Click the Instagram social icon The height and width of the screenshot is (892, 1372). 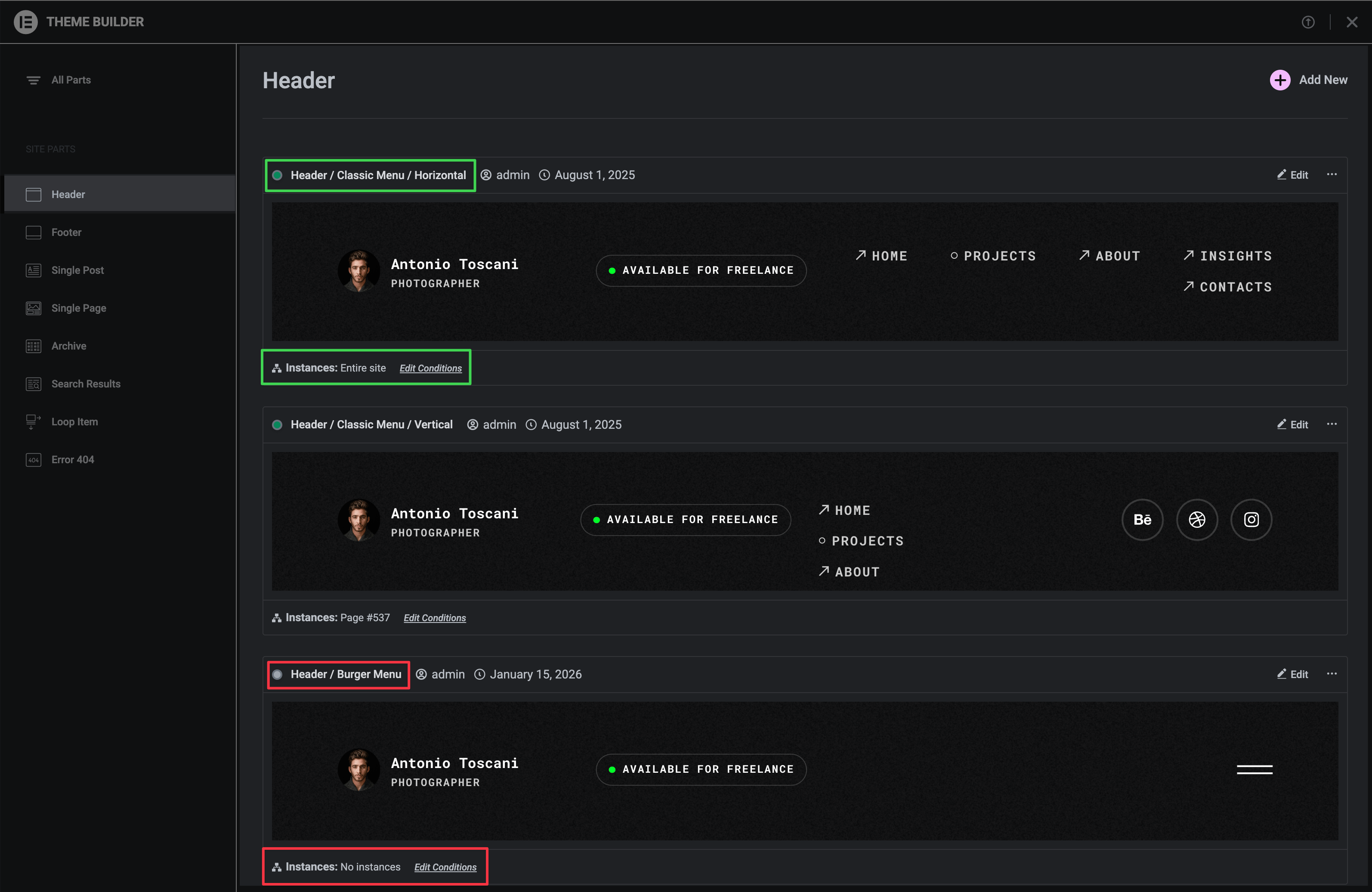[x=1251, y=520]
